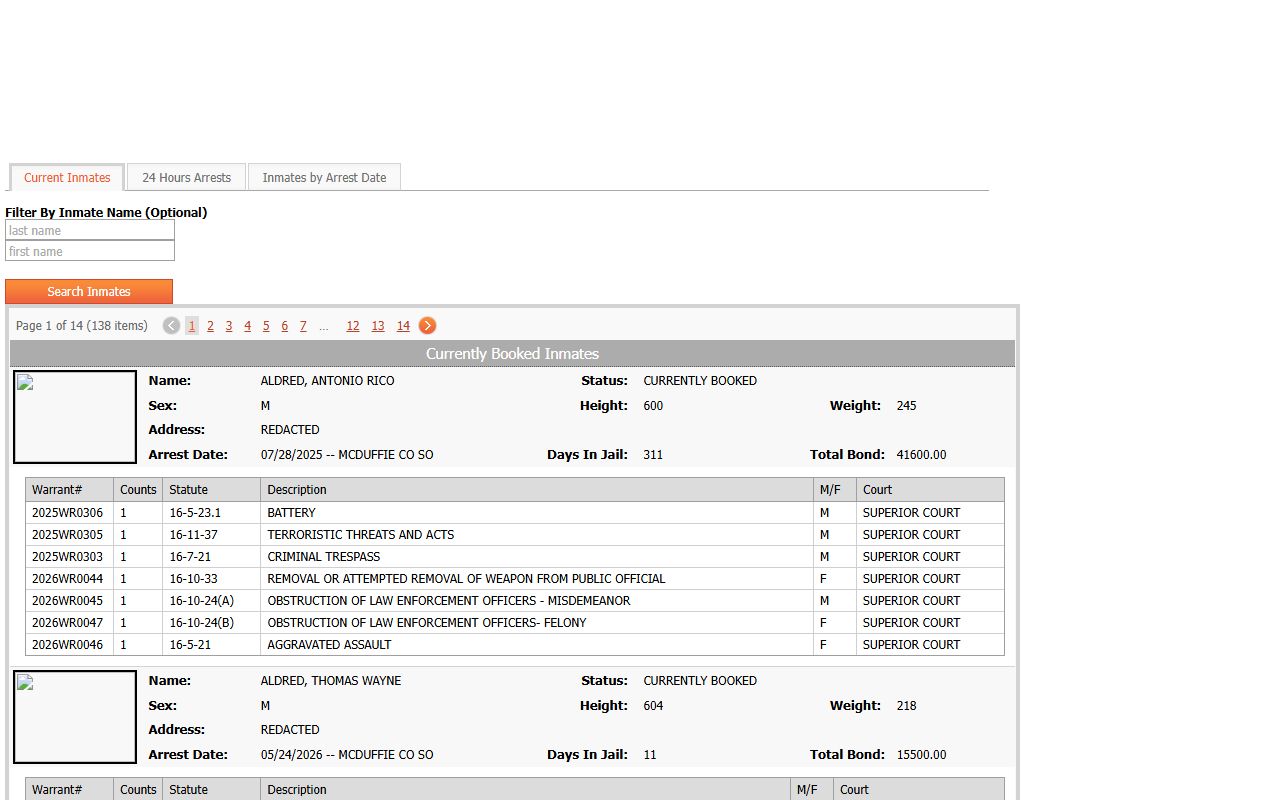Click the grey previous-page arrow

tap(171, 326)
